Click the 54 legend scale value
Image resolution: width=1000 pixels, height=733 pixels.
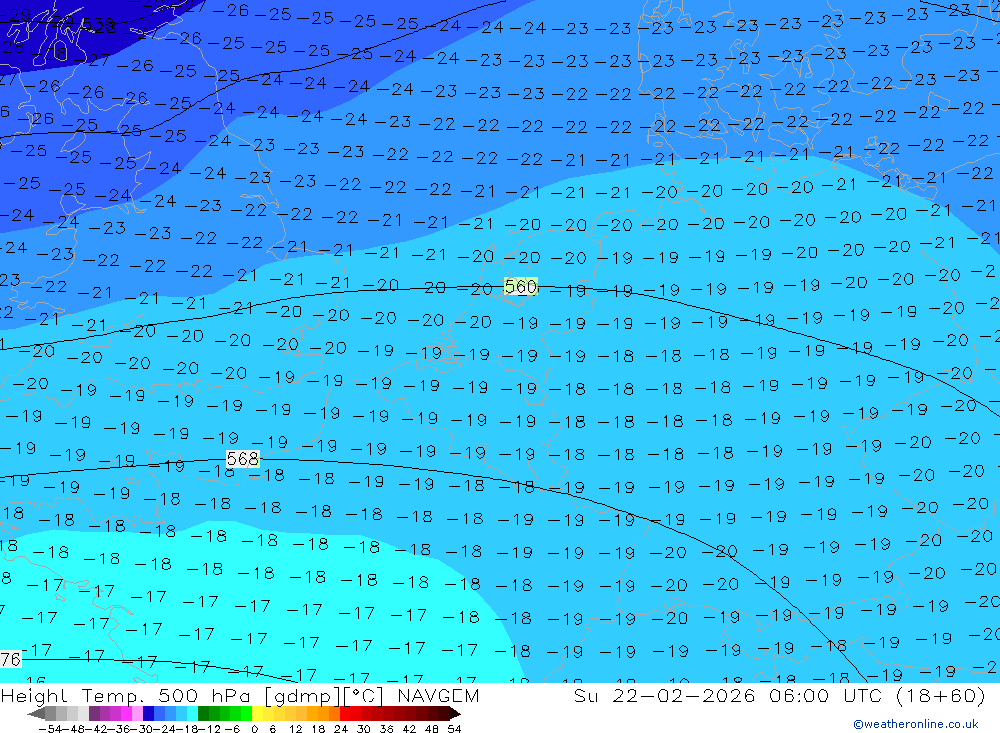pyautogui.click(x=454, y=729)
